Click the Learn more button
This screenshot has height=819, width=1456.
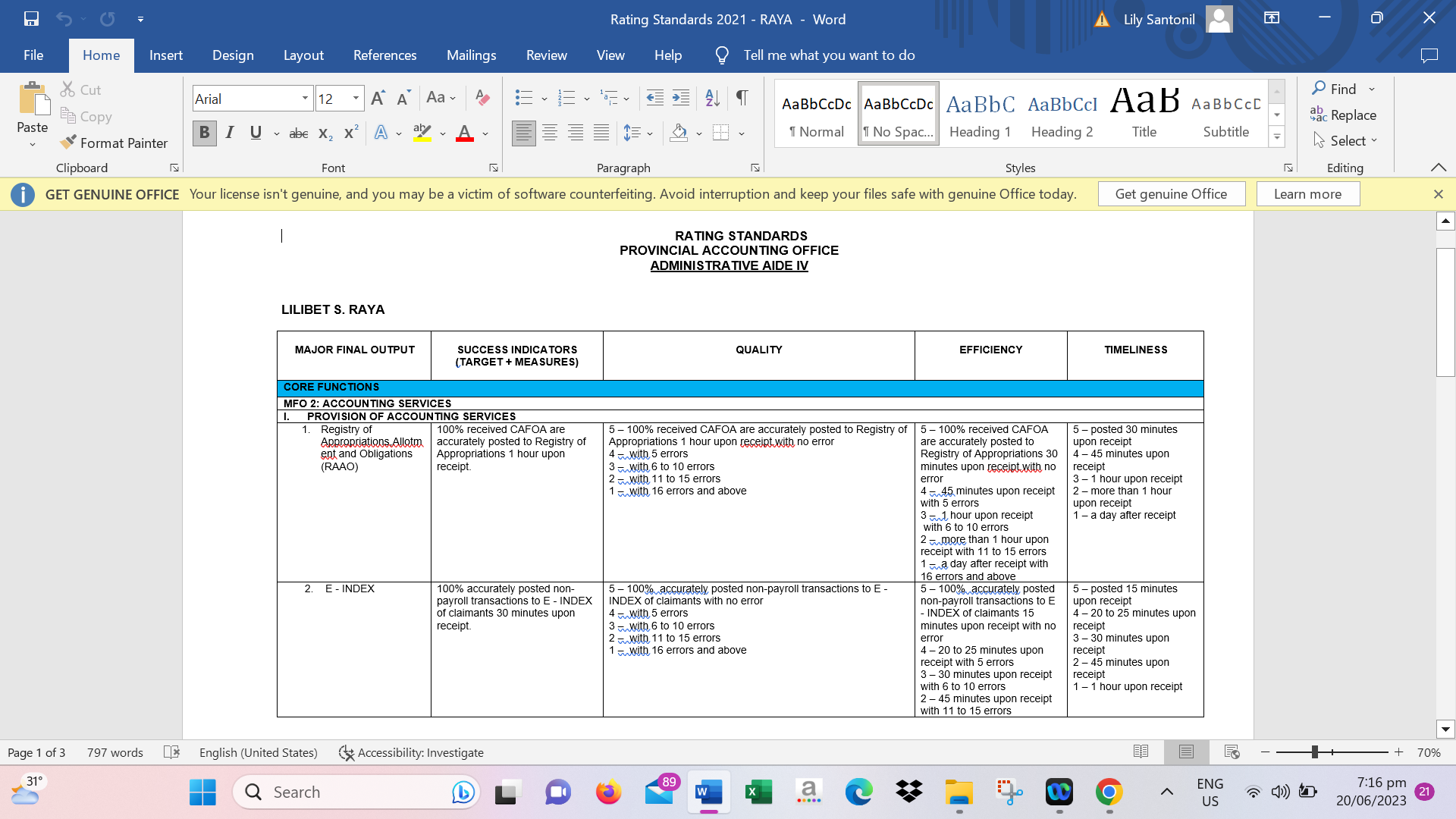pos(1307,194)
